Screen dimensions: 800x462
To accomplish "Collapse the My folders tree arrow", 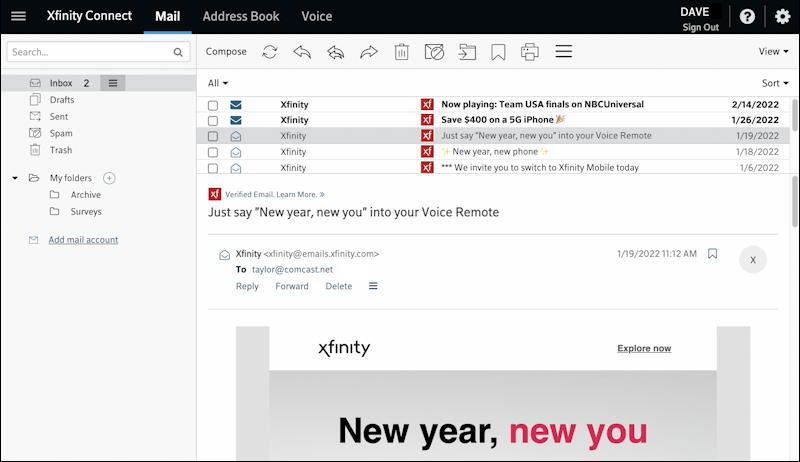I will tap(15, 178).
